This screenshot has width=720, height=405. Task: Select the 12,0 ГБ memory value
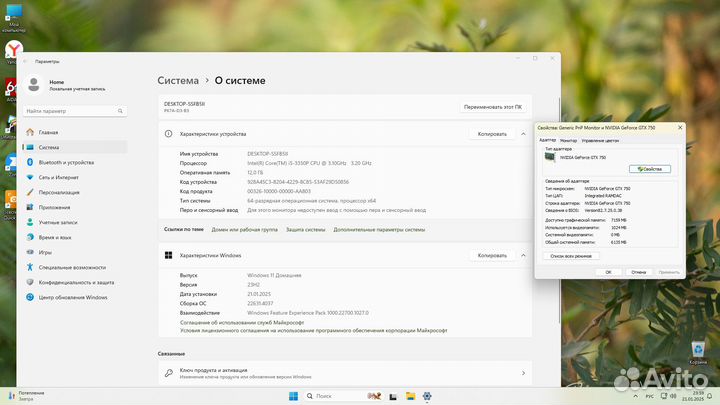click(255, 173)
